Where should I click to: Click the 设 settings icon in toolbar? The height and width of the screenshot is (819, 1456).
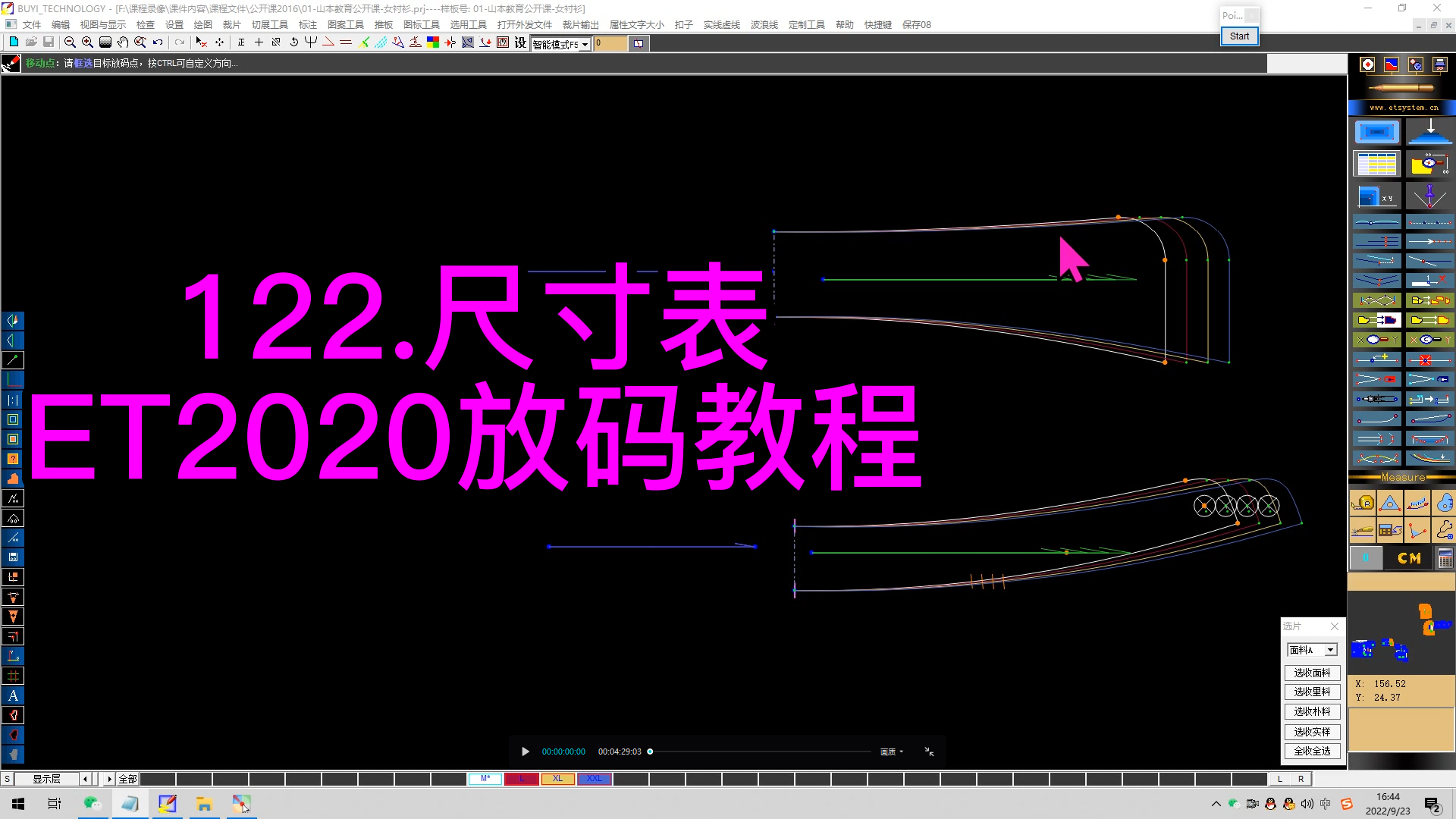[x=520, y=42]
